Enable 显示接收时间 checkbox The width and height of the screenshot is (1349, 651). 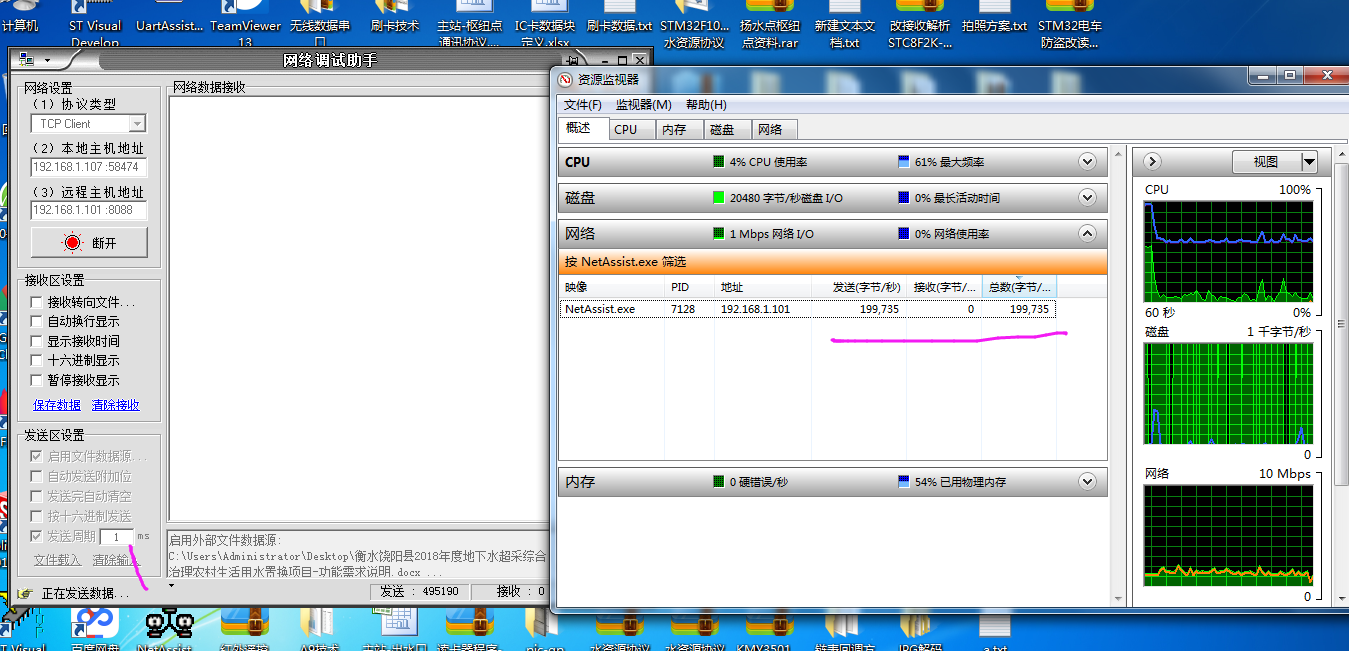click(37, 341)
